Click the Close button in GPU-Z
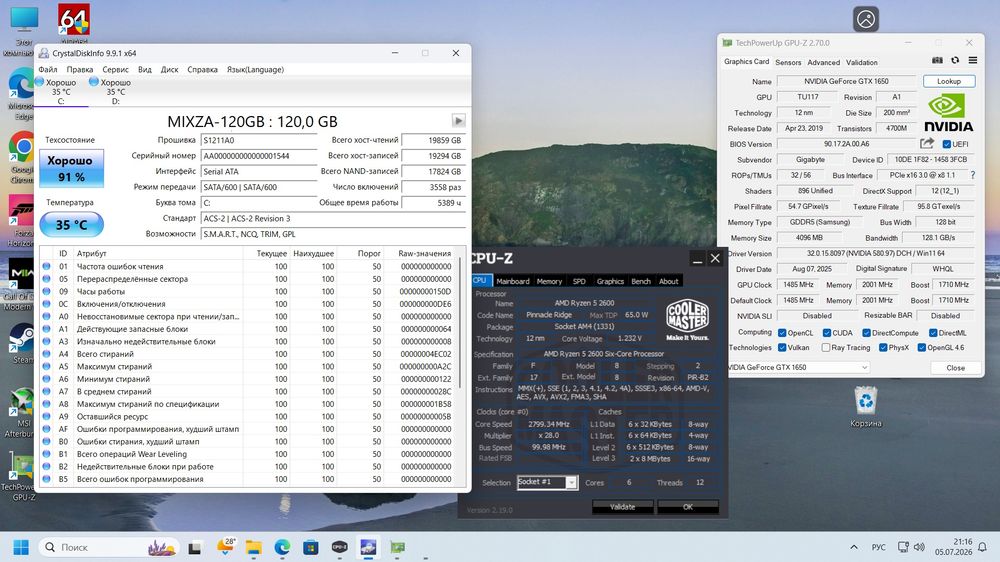 [x=955, y=367]
